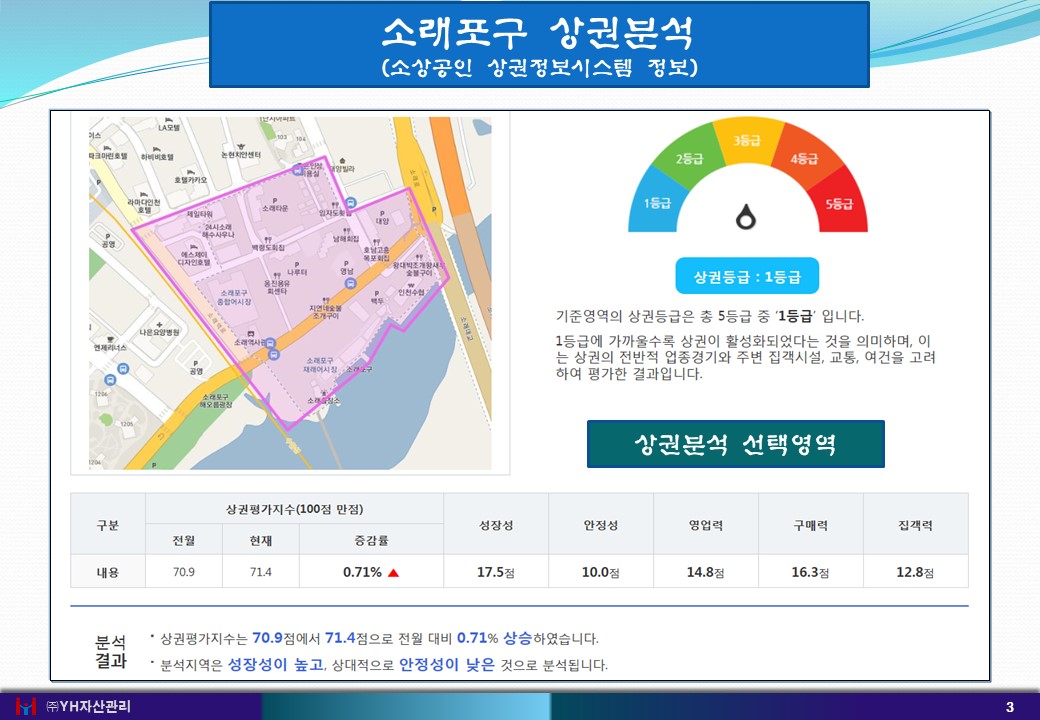Viewport: 1040px width, 720px height.
Task: Click the 호남고흥목포횟집 restaurant icon
Action: 376,242
